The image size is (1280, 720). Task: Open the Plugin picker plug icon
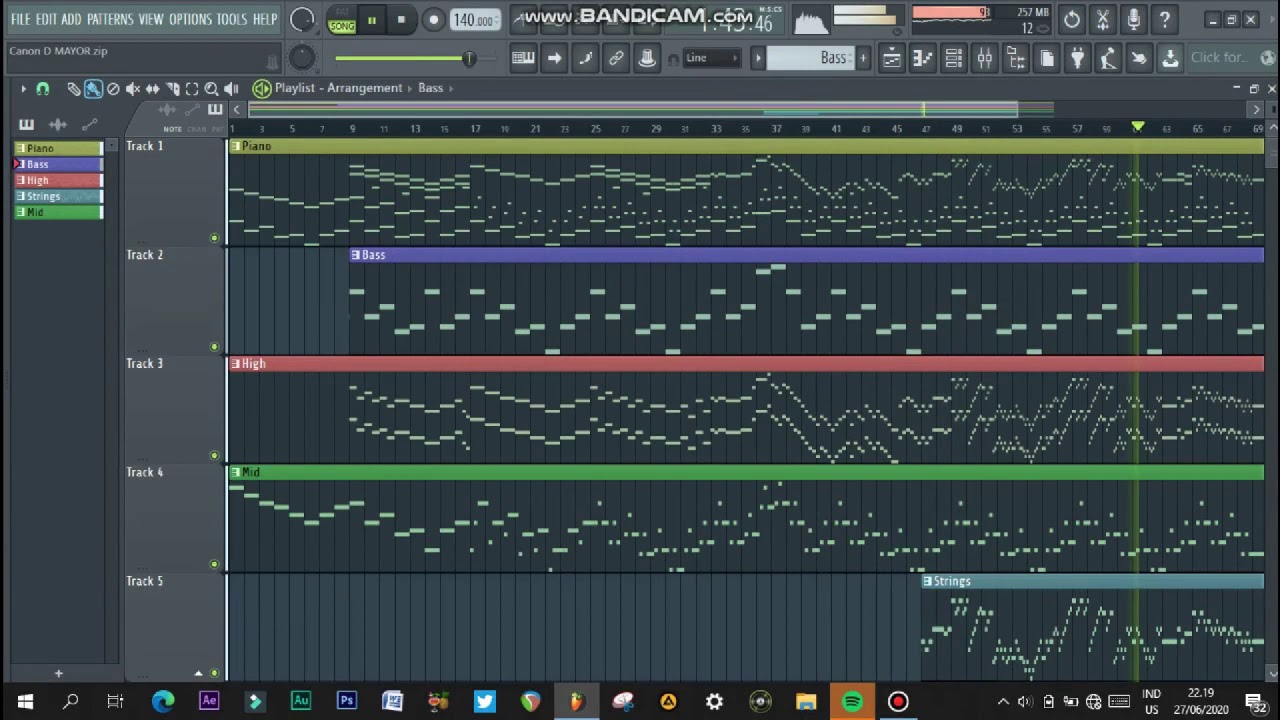pyautogui.click(x=1077, y=58)
